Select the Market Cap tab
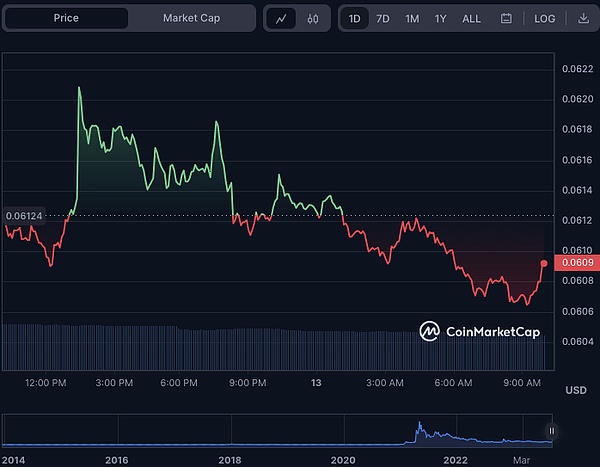The height and width of the screenshot is (467, 600). pyautogui.click(x=190, y=18)
